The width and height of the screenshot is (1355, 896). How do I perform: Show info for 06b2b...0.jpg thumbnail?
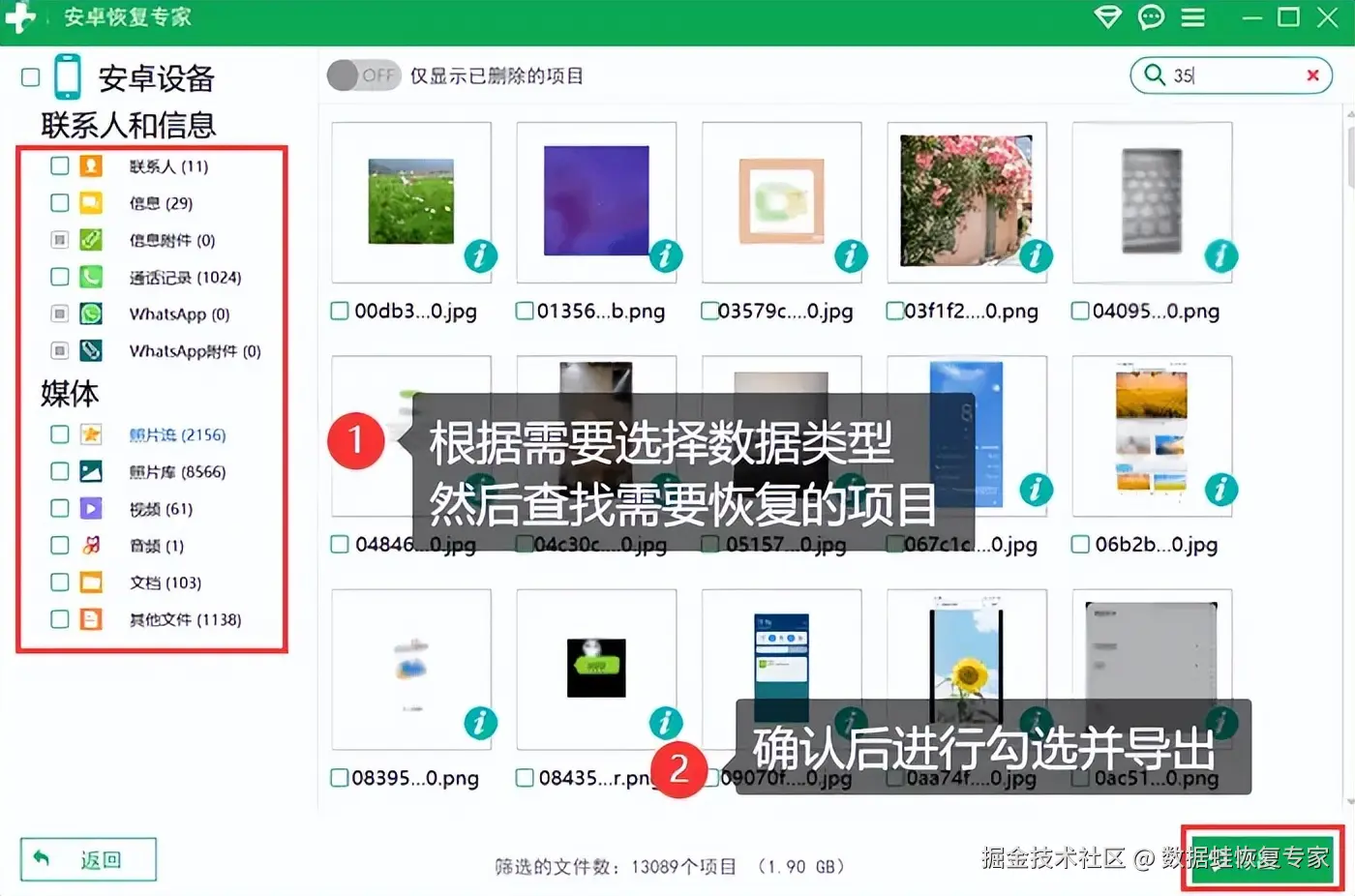tap(1220, 490)
